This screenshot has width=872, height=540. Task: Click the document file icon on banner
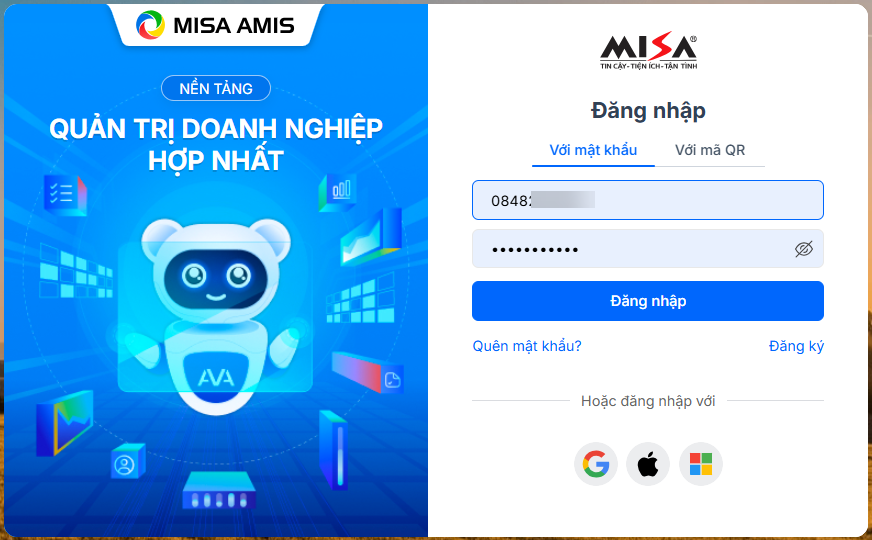click(393, 380)
